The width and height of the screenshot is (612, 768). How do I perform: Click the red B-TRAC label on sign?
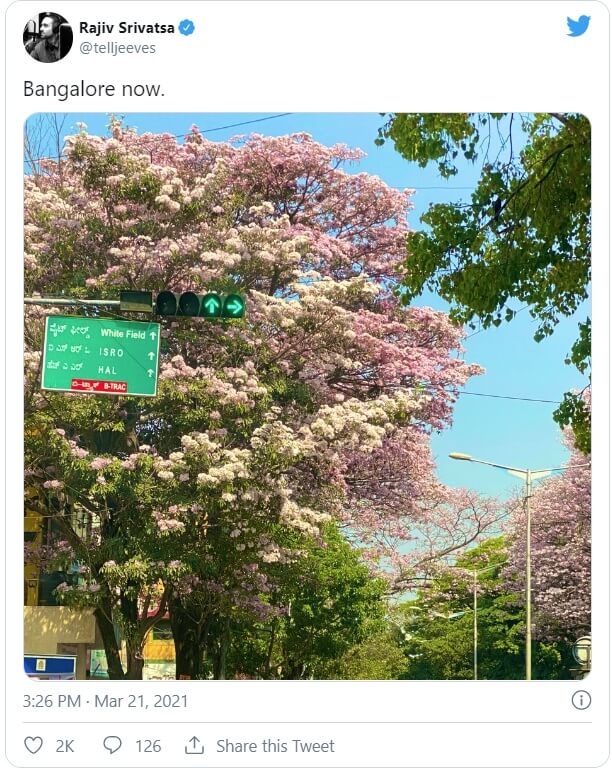point(99,385)
